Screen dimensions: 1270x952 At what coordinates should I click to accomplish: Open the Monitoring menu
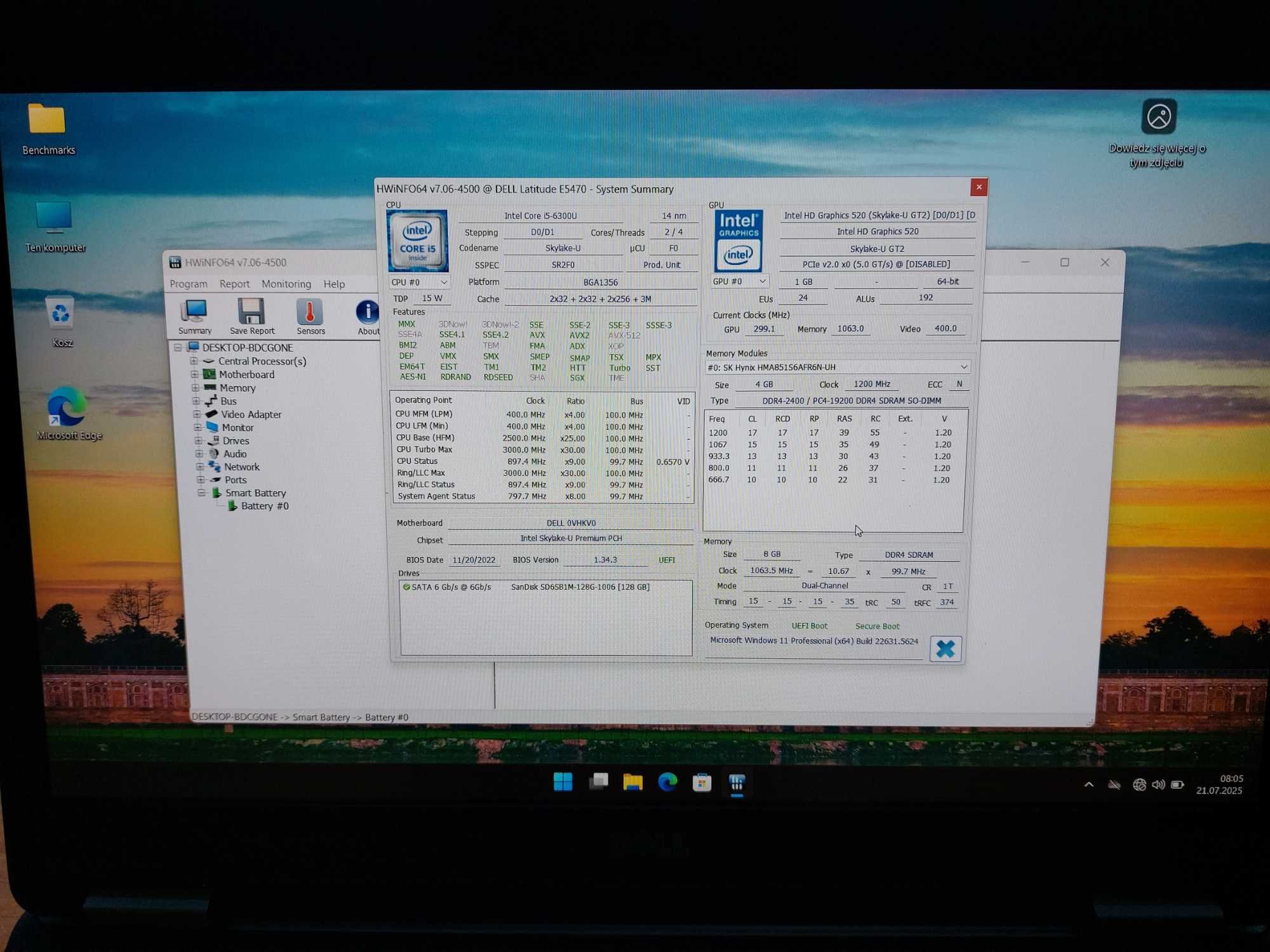(286, 284)
